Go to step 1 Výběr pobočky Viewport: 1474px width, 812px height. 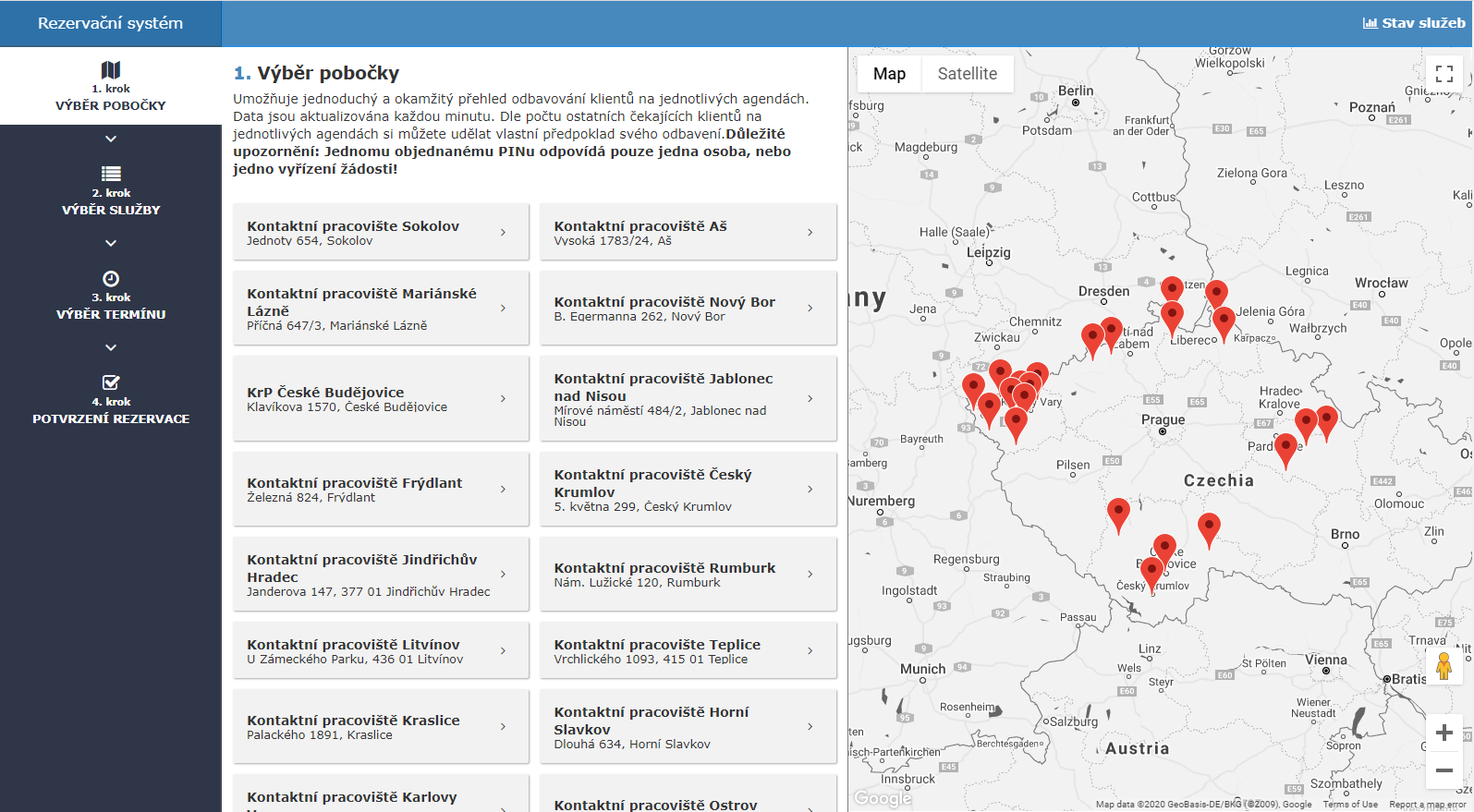click(111, 86)
